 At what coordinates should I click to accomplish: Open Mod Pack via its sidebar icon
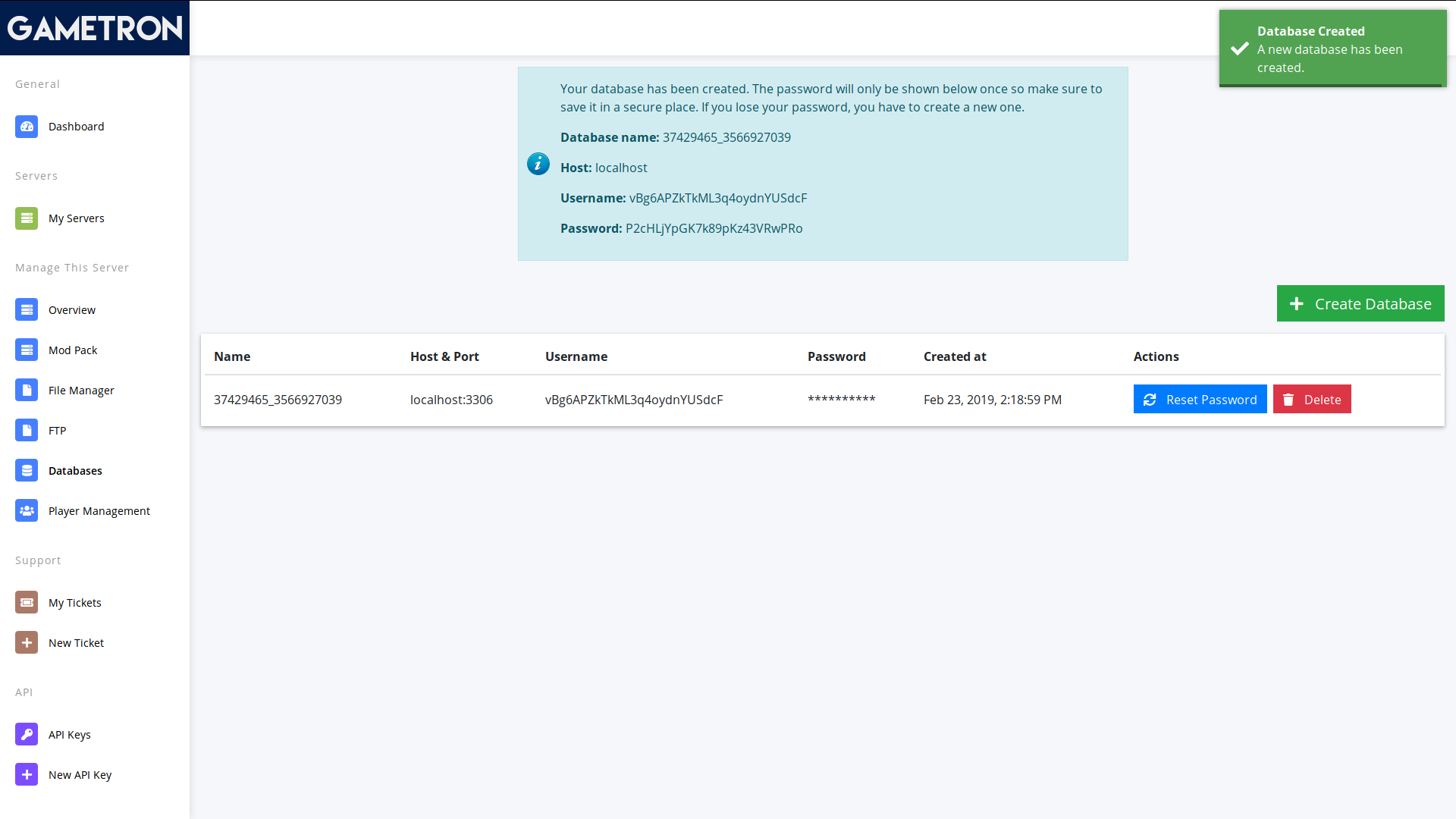(x=27, y=350)
